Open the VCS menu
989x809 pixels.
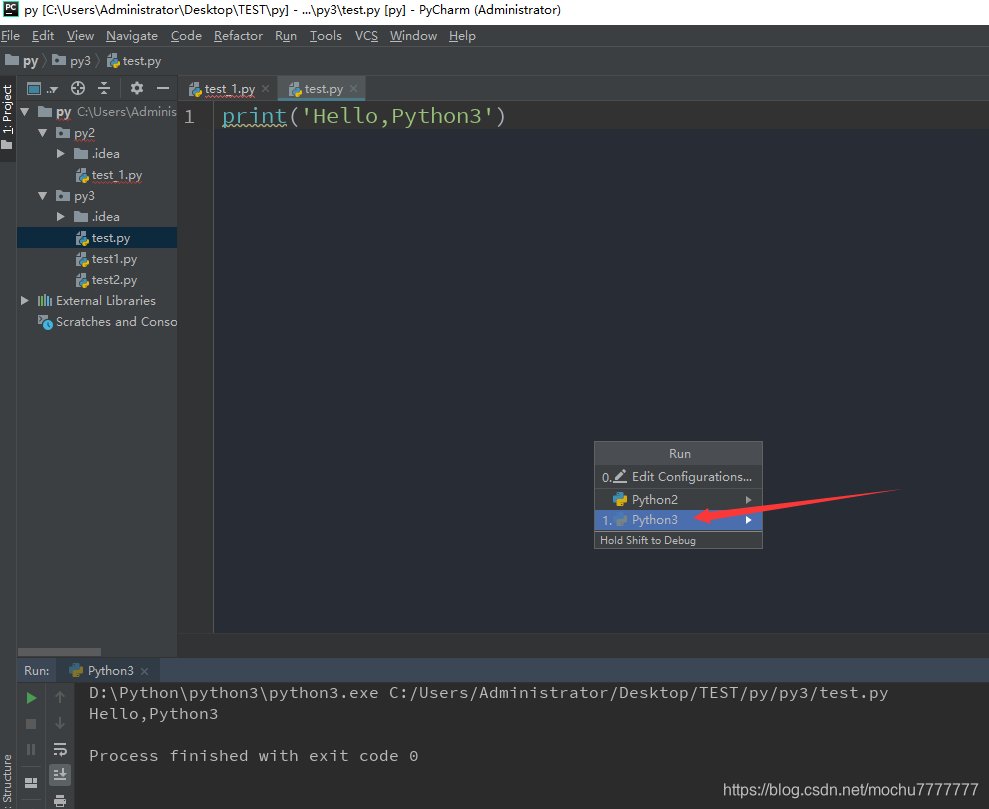pyautogui.click(x=366, y=36)
